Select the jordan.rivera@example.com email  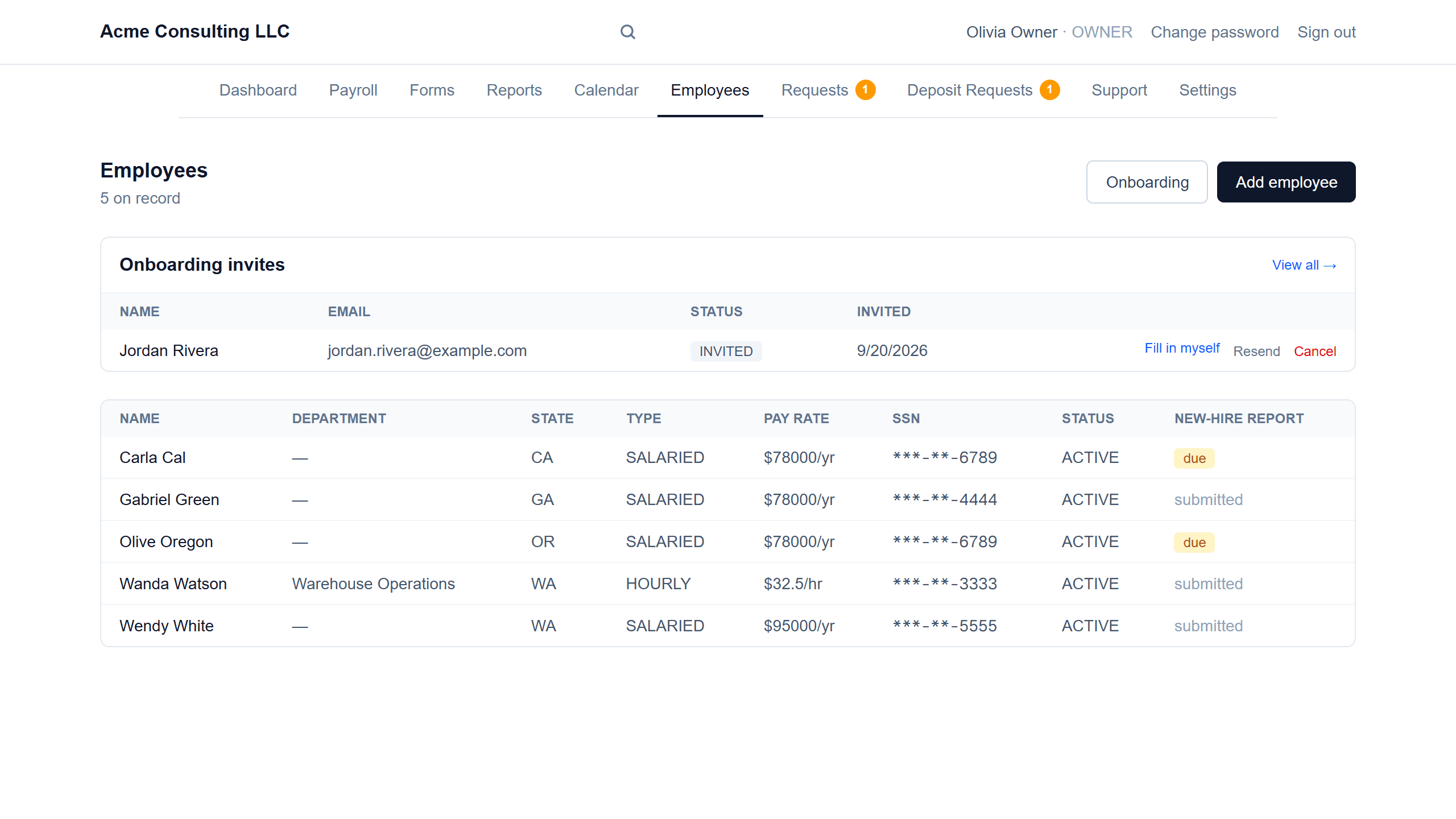pyautogui.click(x=427, y=350)
